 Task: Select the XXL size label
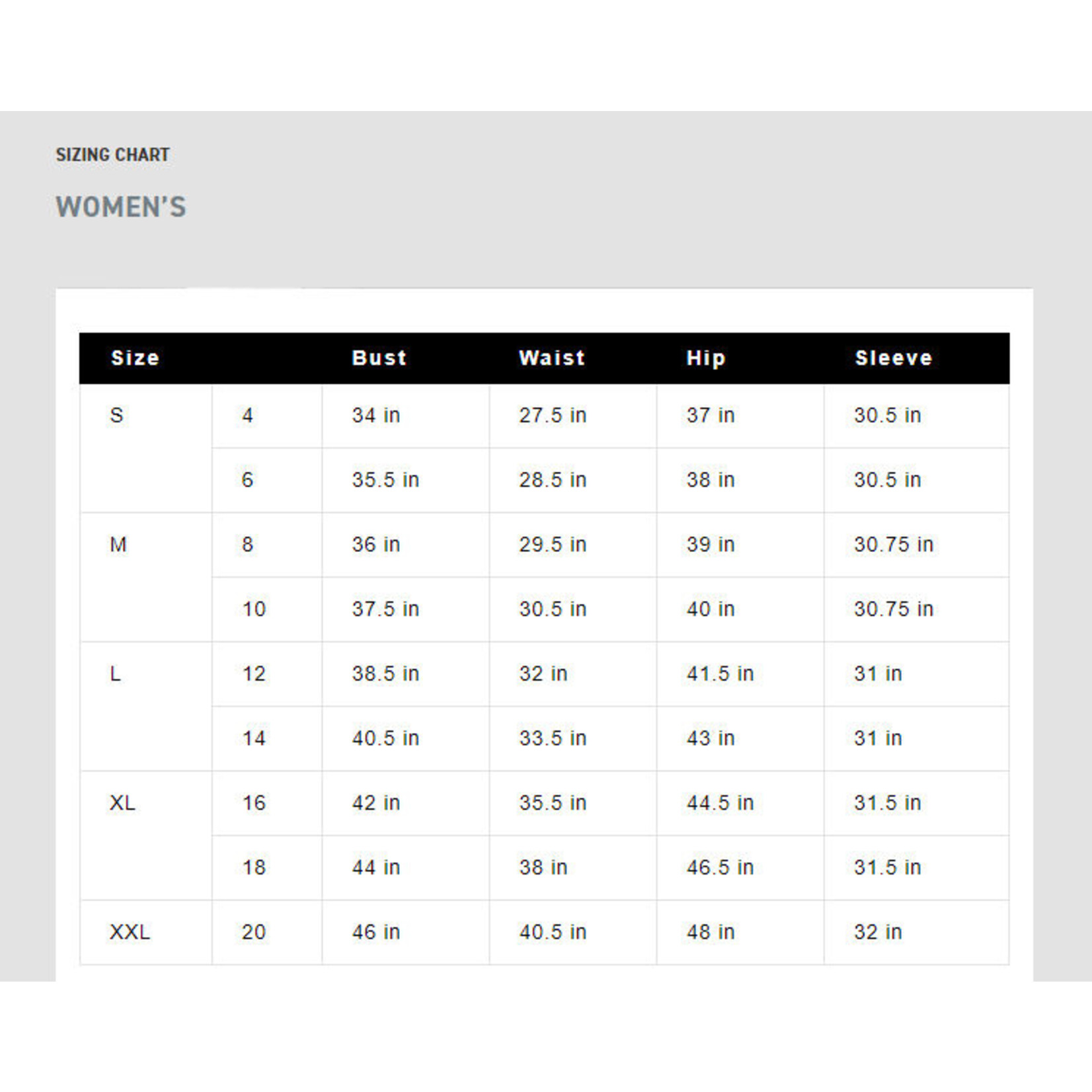tap(130, 932)
